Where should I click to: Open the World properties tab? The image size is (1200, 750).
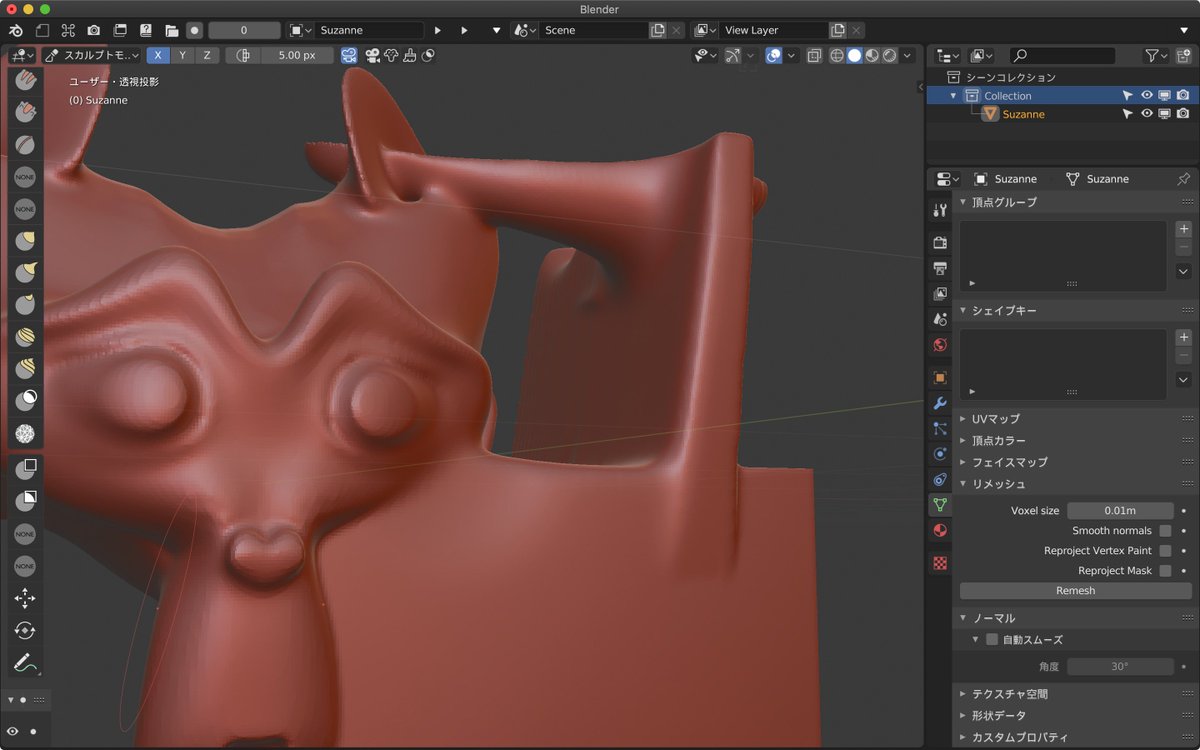940,345
